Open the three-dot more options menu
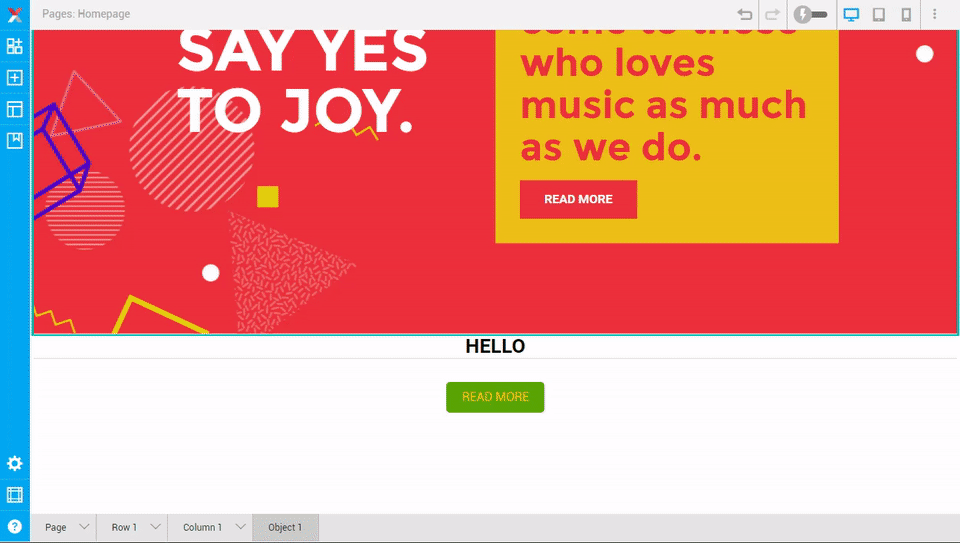The height and width of the screenshot is (543, 960). click(x=934, y=14)
